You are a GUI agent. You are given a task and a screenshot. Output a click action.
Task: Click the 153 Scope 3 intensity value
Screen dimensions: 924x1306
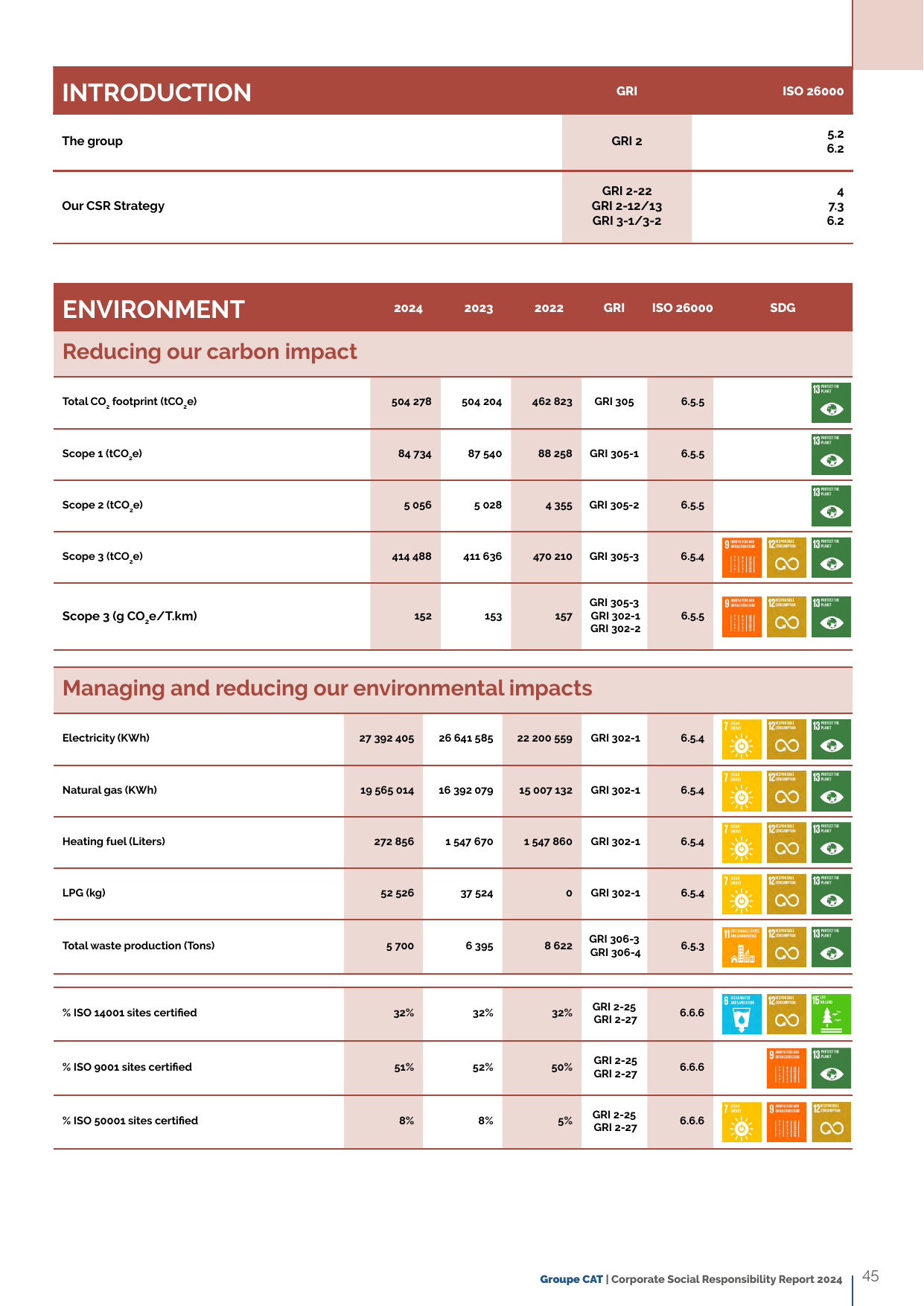493,617
